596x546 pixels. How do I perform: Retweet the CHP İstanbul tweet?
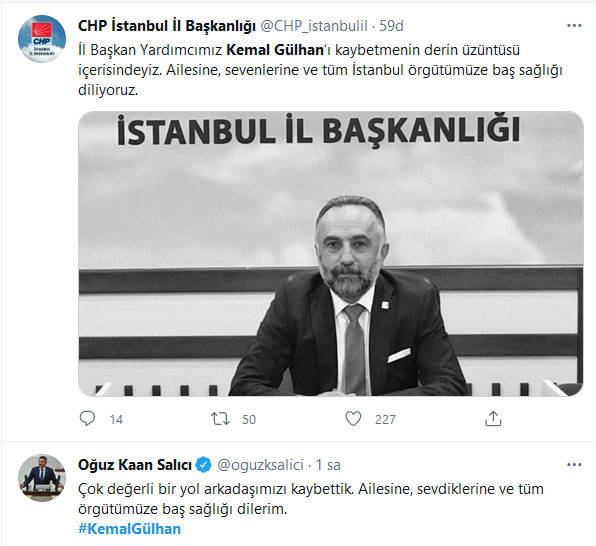click(x=220, y=419)
